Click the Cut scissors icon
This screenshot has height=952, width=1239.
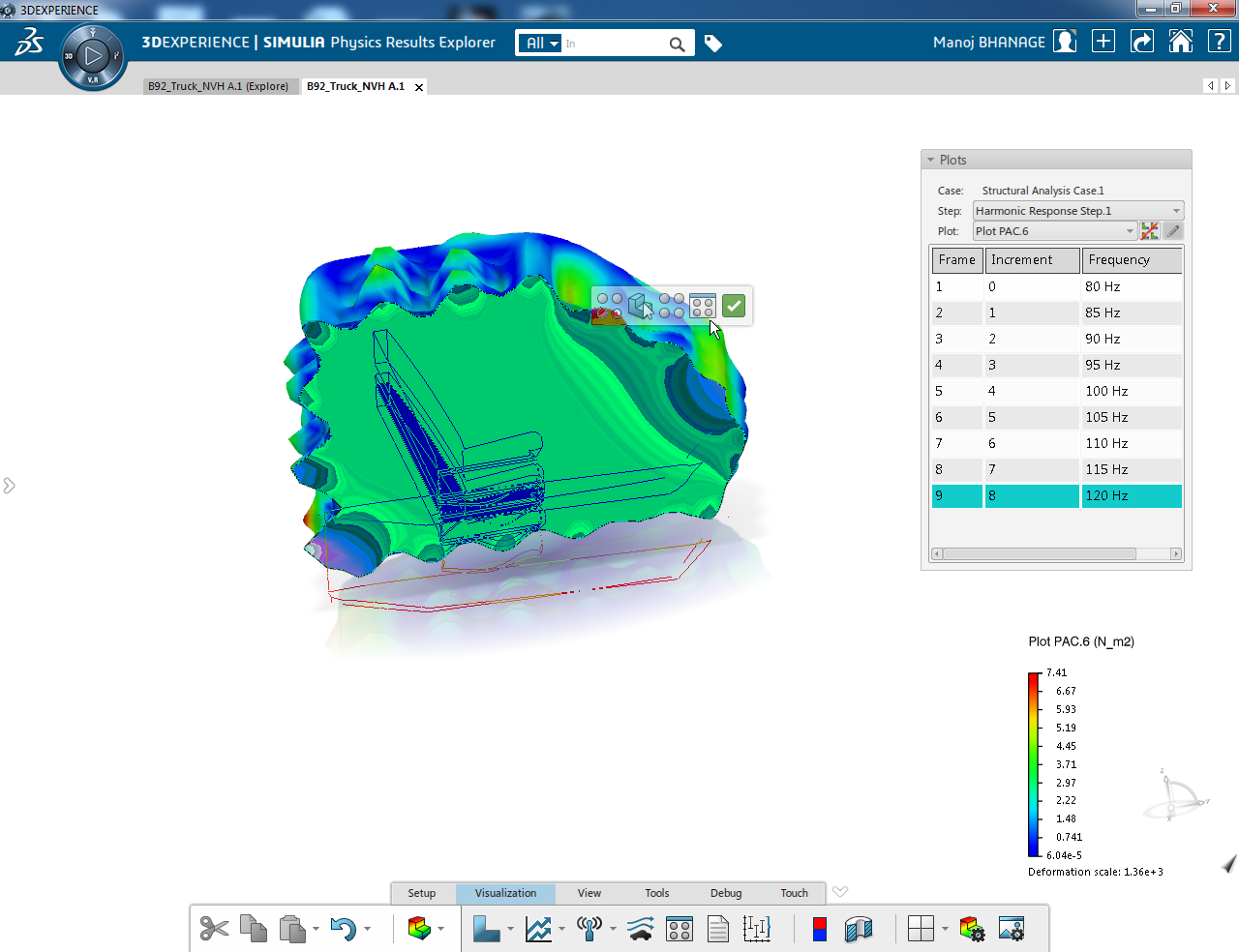214,929
